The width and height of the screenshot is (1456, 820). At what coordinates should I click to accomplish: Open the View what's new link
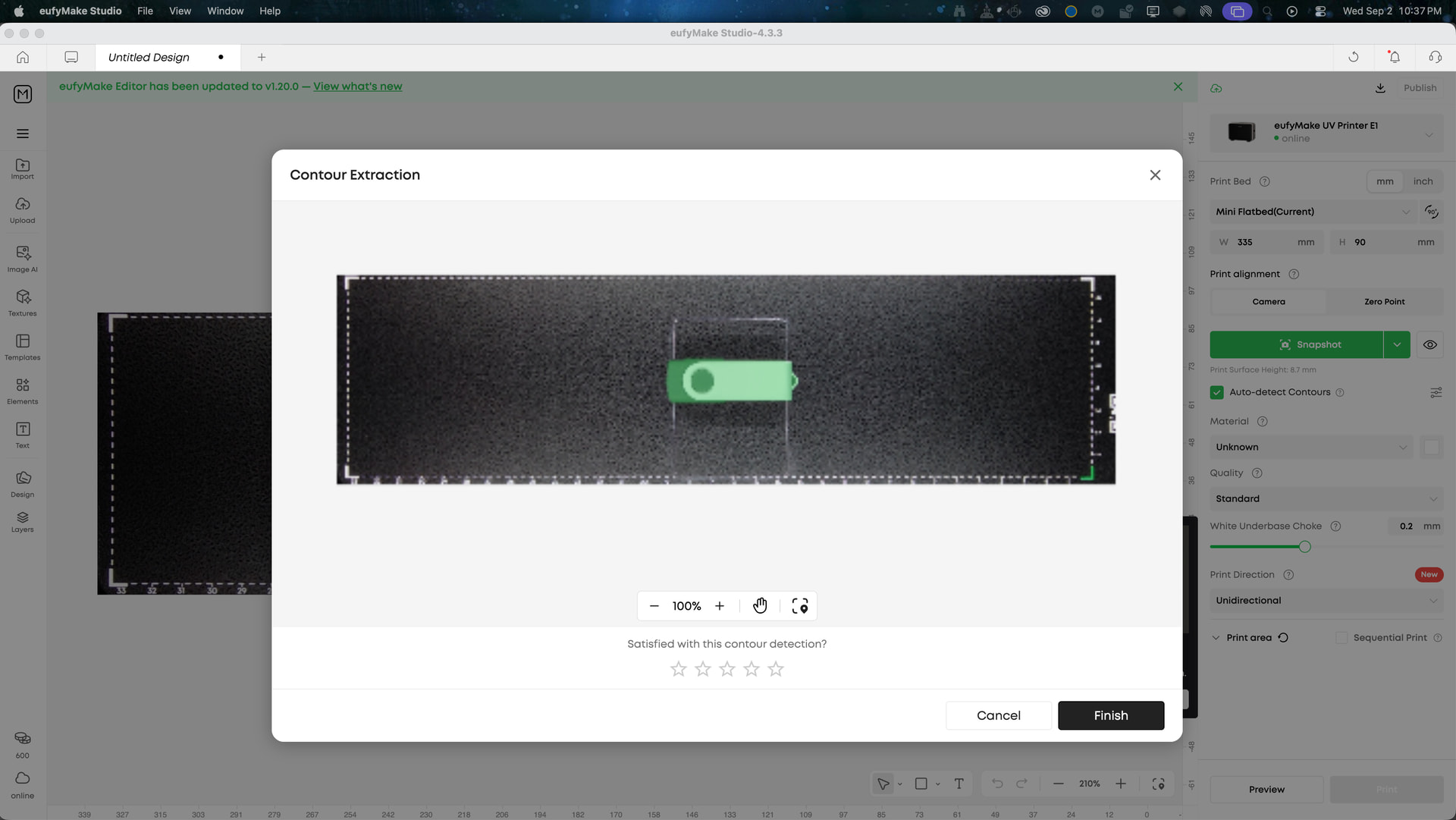tap(358, 86)
